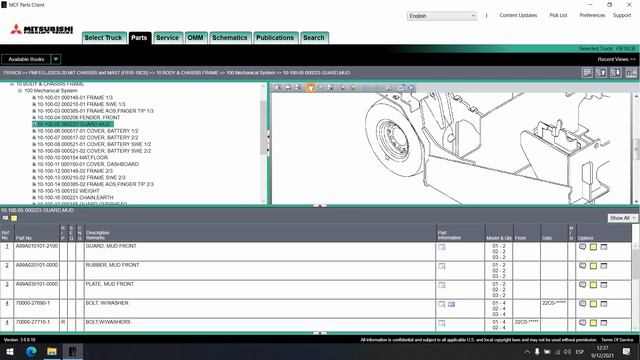Click comment bubble icon for RUBBER, MUD FRONT
Screen dimensions: 640x360
pos(582,266)
